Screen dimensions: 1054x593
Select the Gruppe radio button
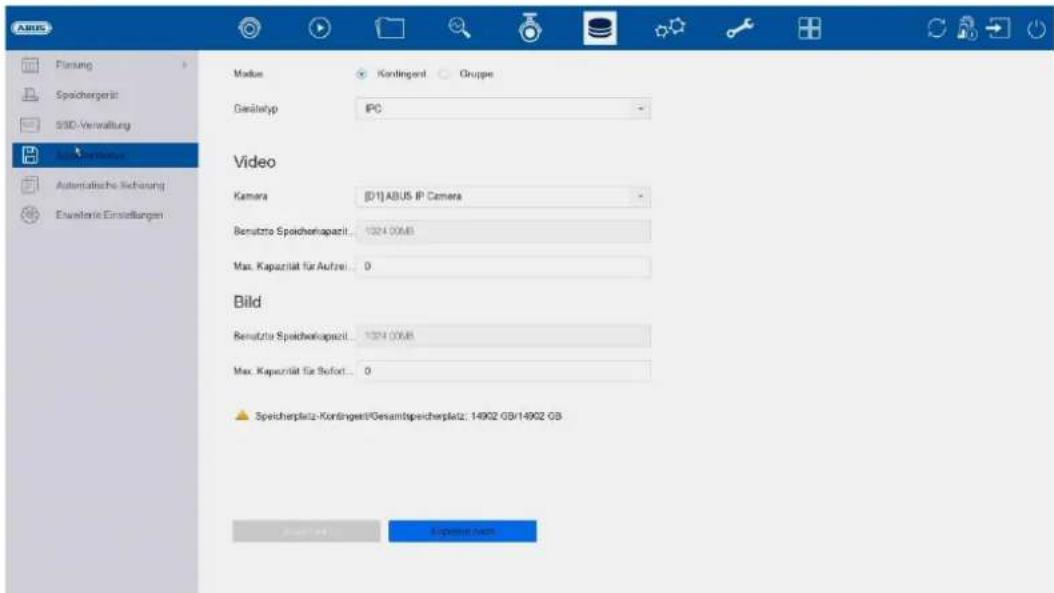[x=444, y=74]
